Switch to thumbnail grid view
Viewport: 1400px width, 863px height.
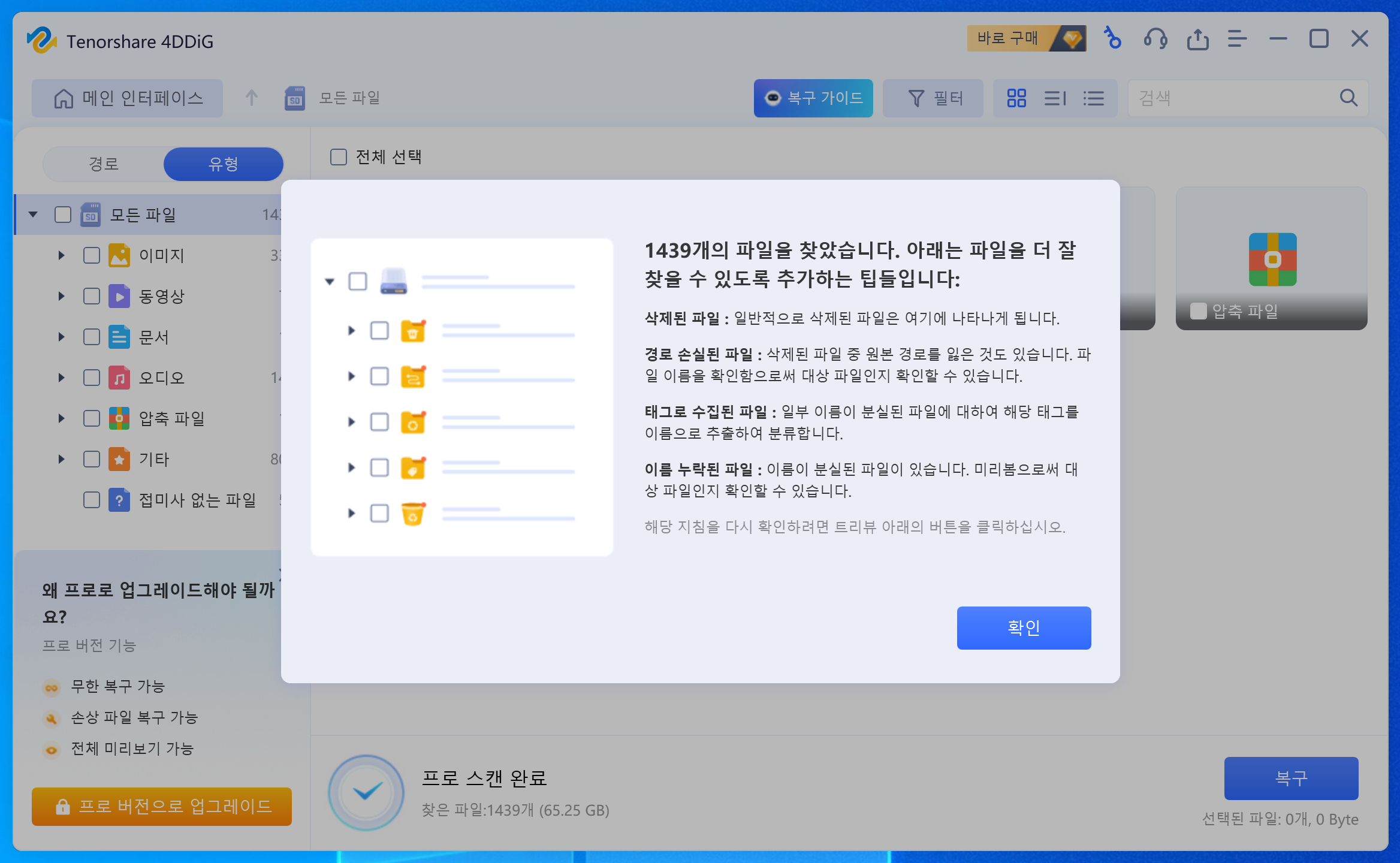coord(1016,98)
